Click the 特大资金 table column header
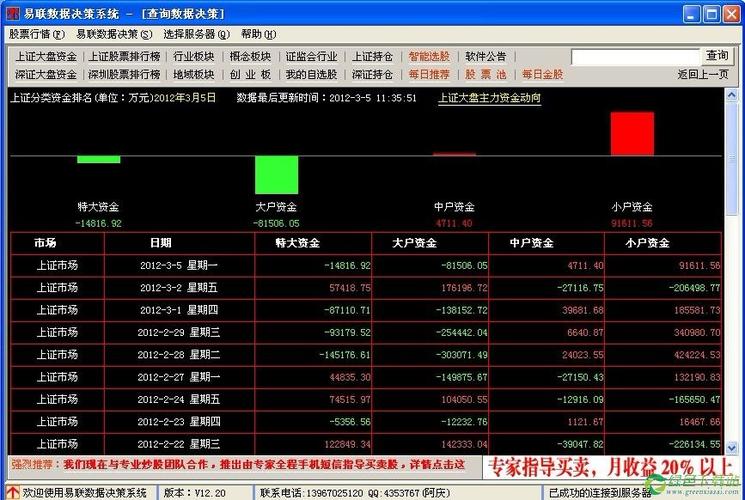Image resolution: width=745 pixels, height=500 pixels. click(314, 243)
